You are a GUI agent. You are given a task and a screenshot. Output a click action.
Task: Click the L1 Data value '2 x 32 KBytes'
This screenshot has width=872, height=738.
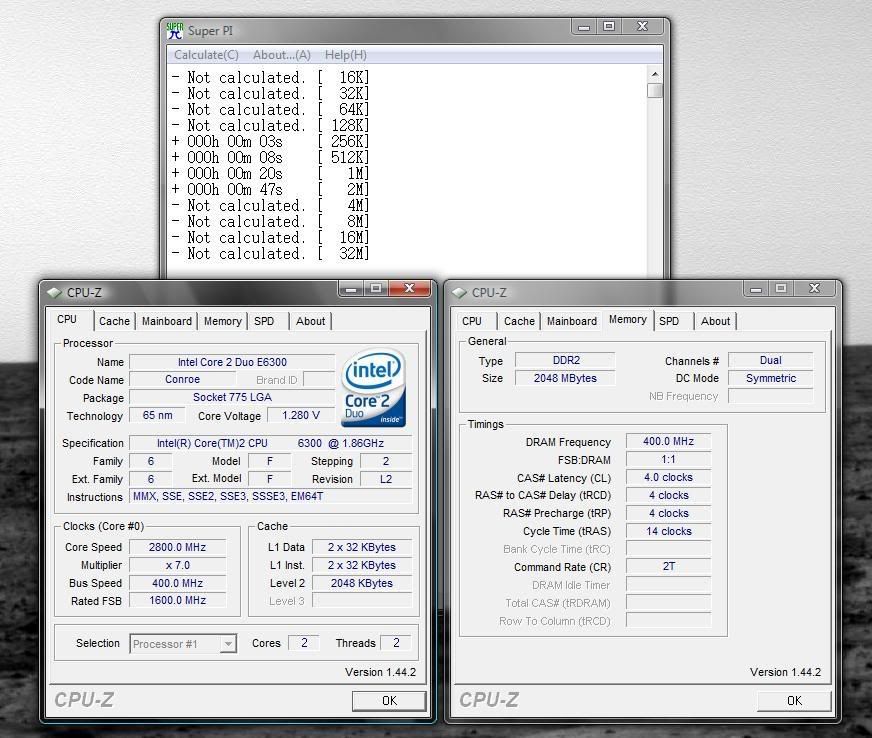362,547
